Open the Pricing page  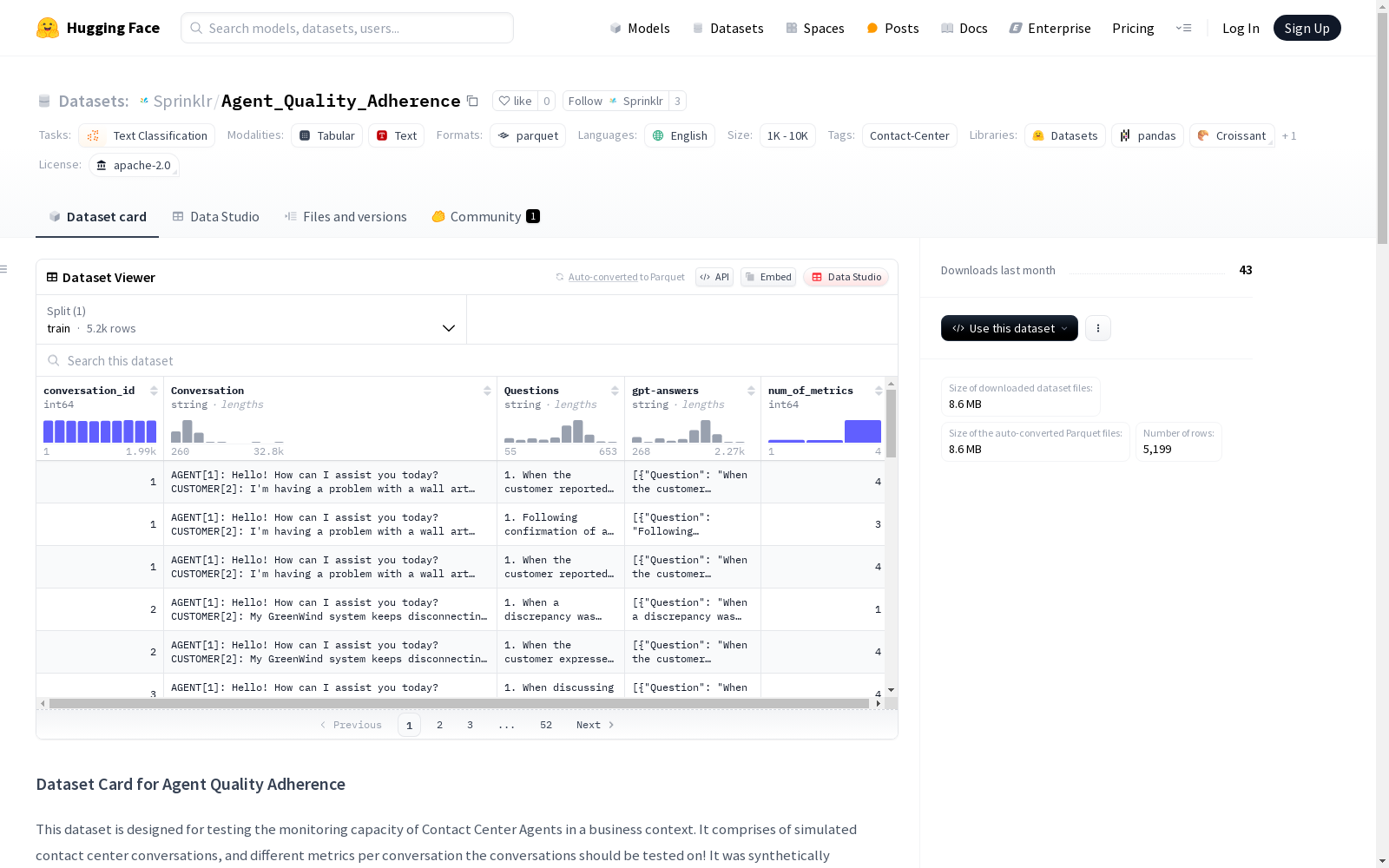(x=1133, y=28)
